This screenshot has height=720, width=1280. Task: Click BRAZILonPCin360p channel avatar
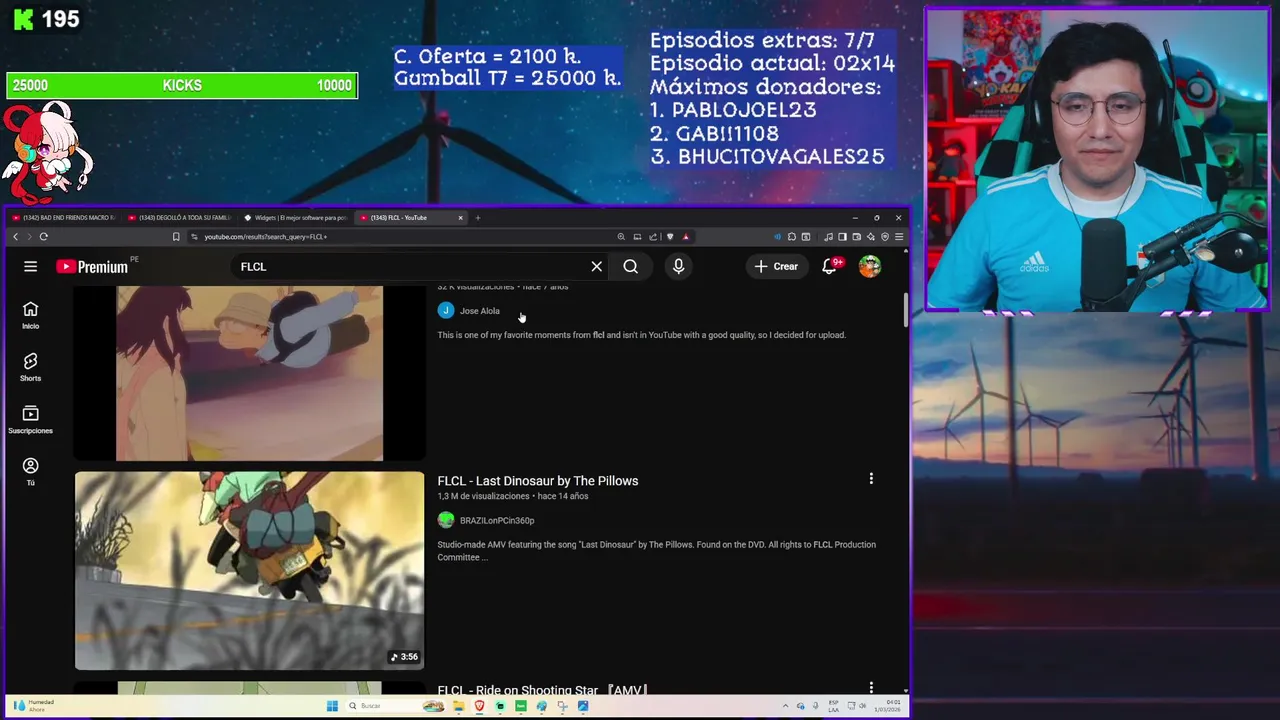446,520
